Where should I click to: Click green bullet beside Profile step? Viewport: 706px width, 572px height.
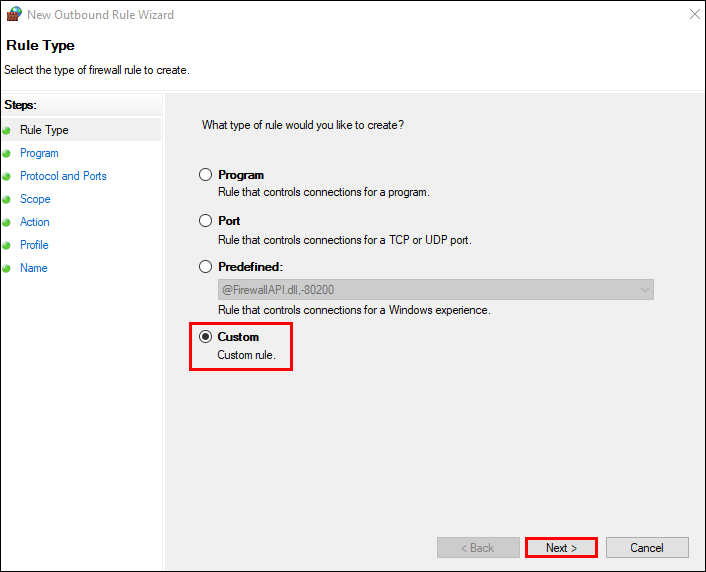[7, 245]
